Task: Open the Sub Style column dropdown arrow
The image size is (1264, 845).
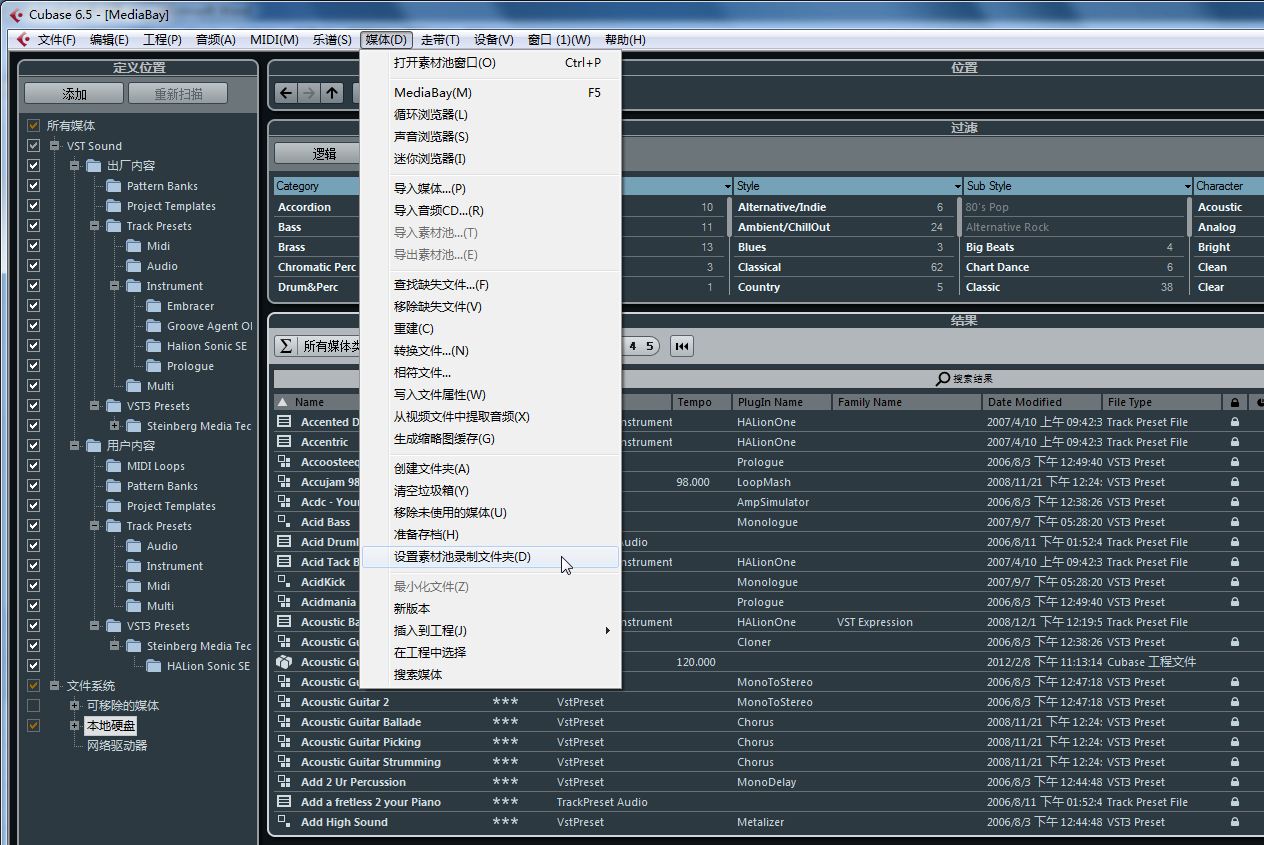Action: pyautogui.click(x=1187, y=186)
